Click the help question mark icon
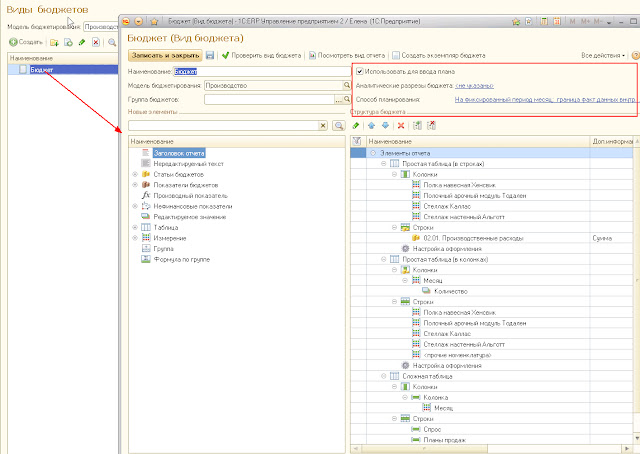Image resolution: width=640 pixels, height=454 pixels. click(x=635, y=55)
